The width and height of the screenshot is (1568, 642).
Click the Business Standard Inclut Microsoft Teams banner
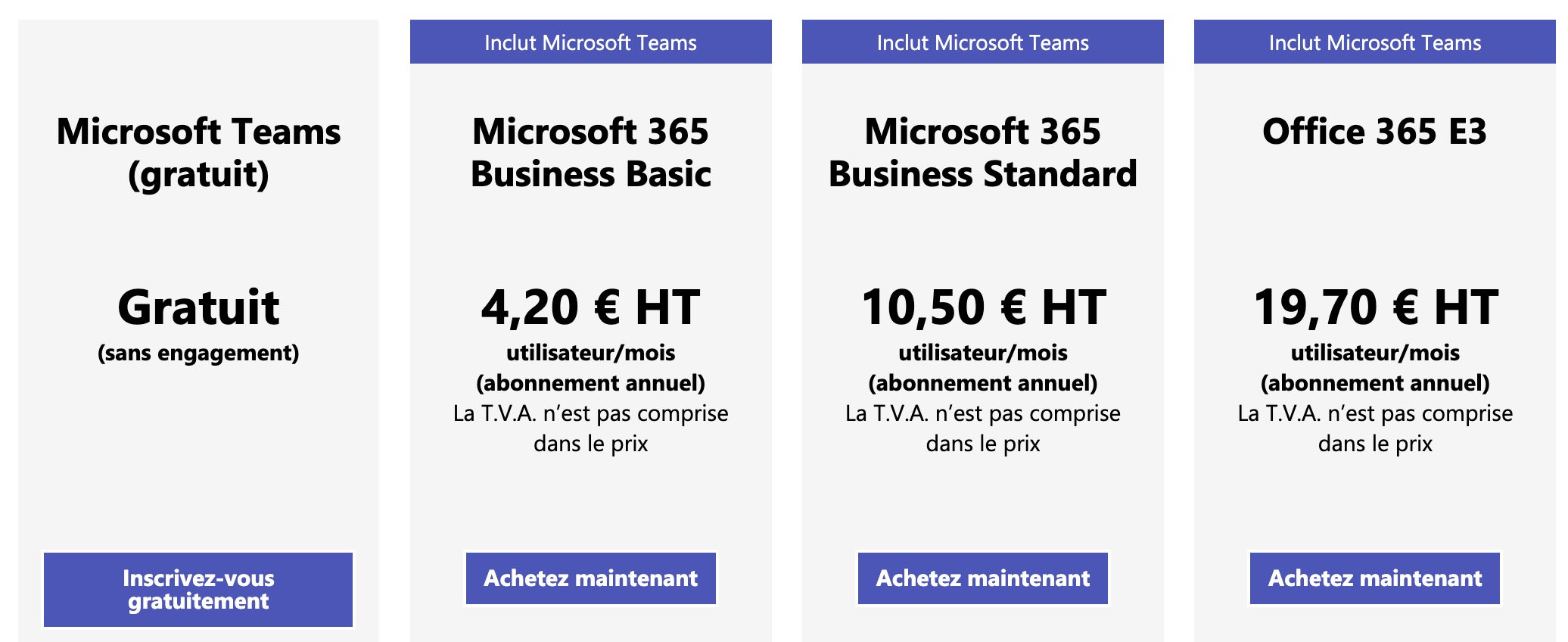[x=982, y=42]
